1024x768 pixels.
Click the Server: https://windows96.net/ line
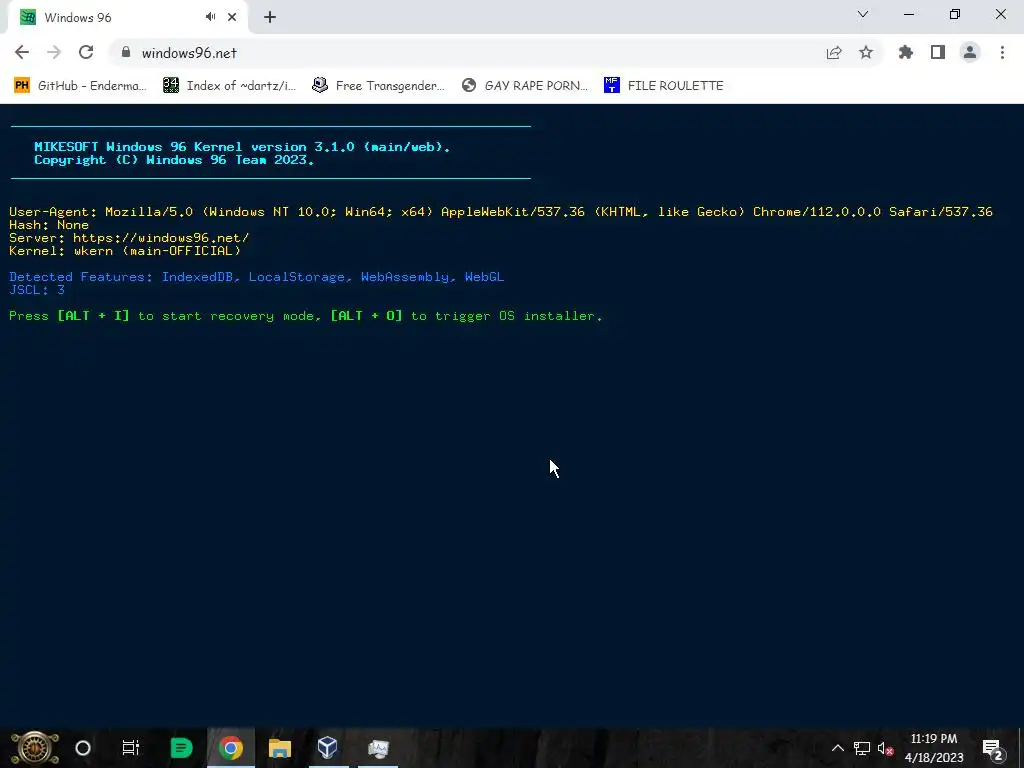click(x=129, y=238)
